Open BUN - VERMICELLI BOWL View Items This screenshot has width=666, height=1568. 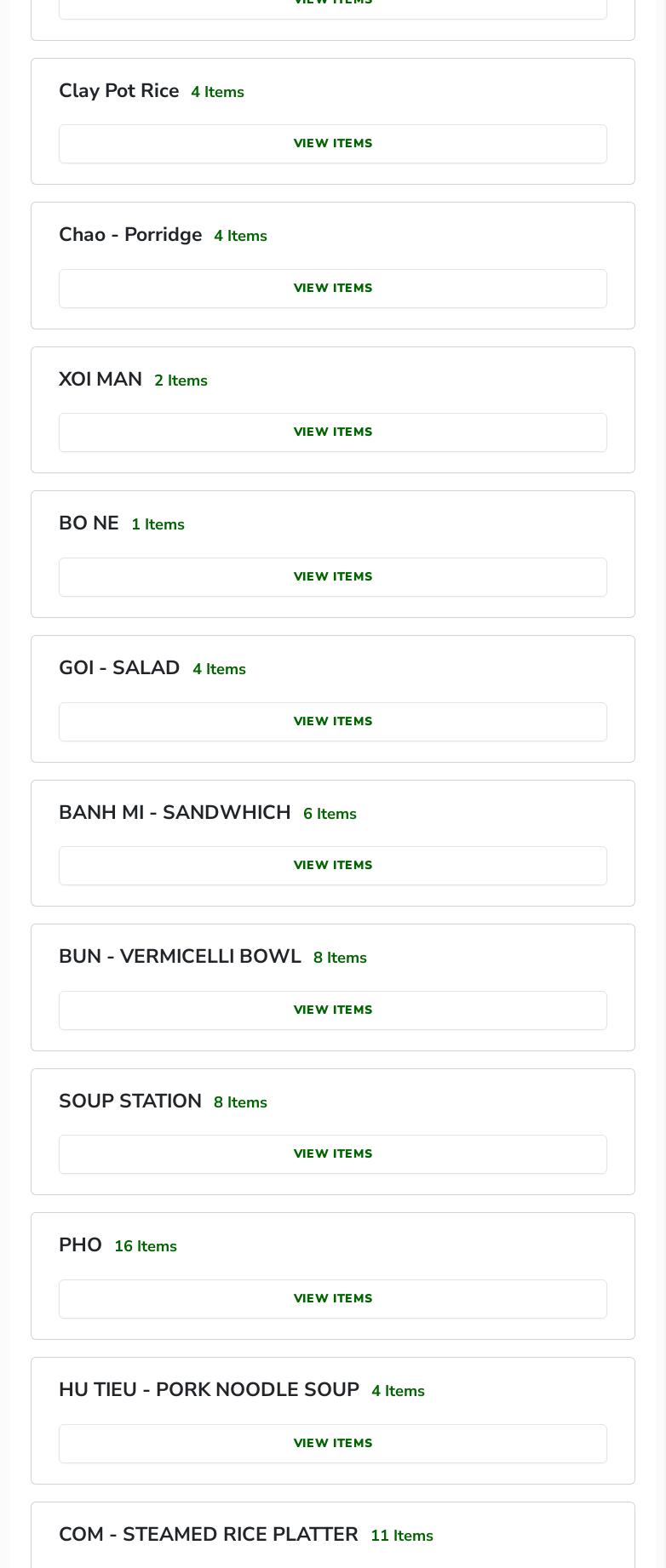(332, 1010)
